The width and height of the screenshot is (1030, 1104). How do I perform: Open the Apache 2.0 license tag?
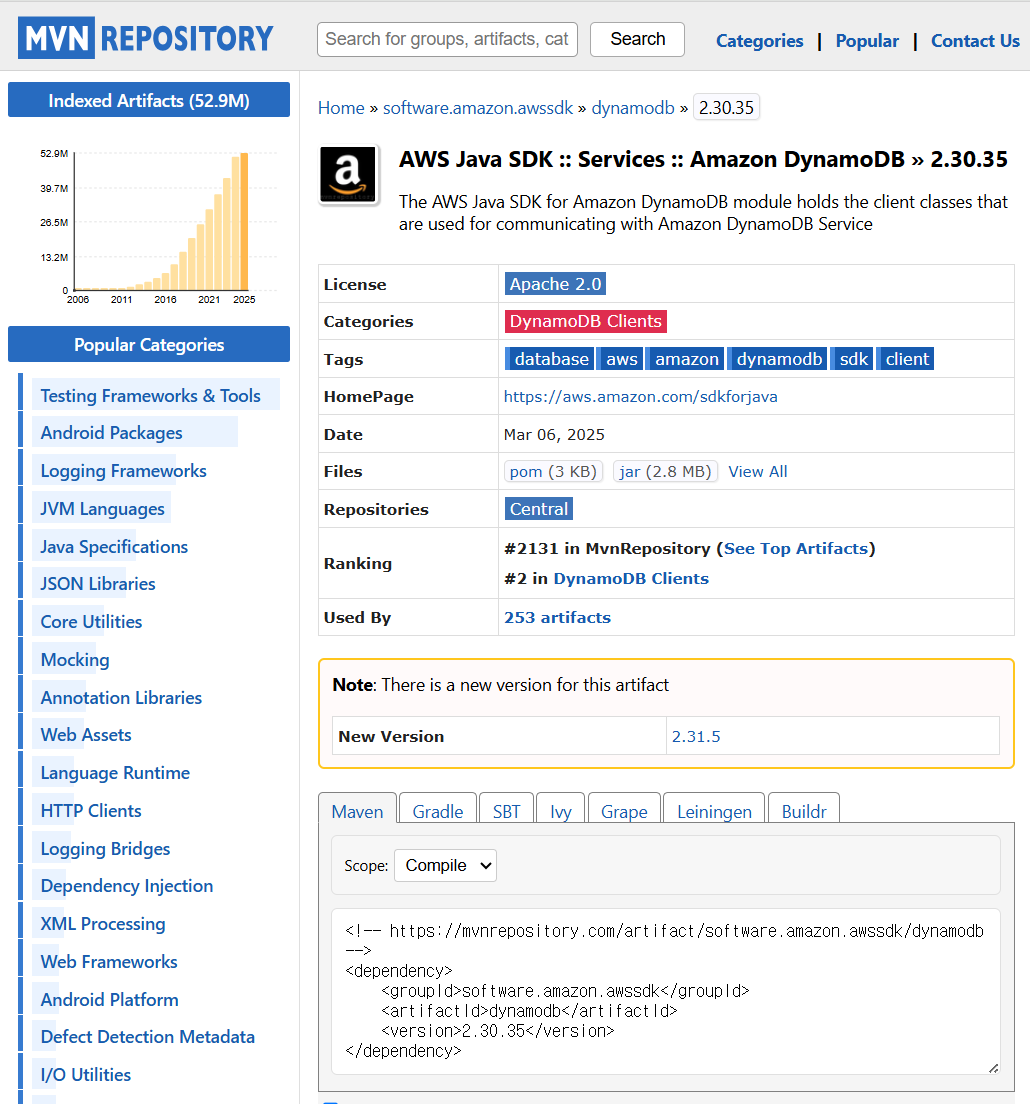pos(555,284)
